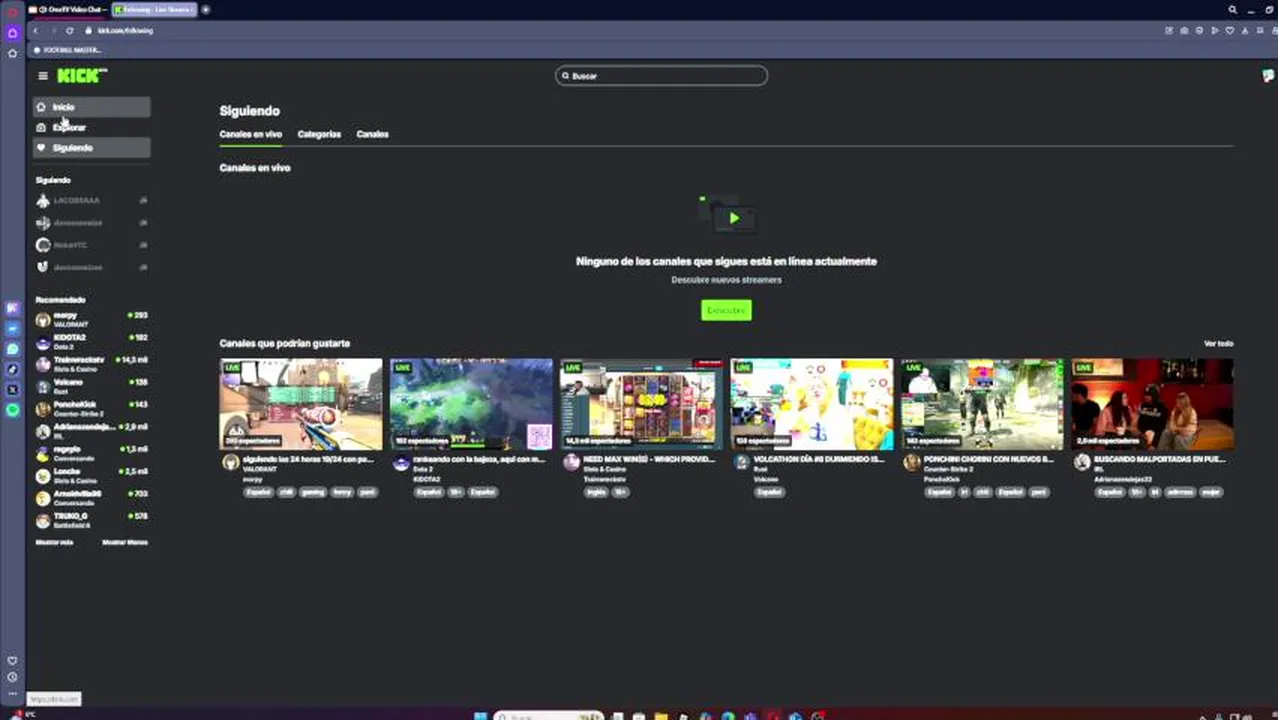Open X (Twitter) in browser sidebar

pos(13,389)
